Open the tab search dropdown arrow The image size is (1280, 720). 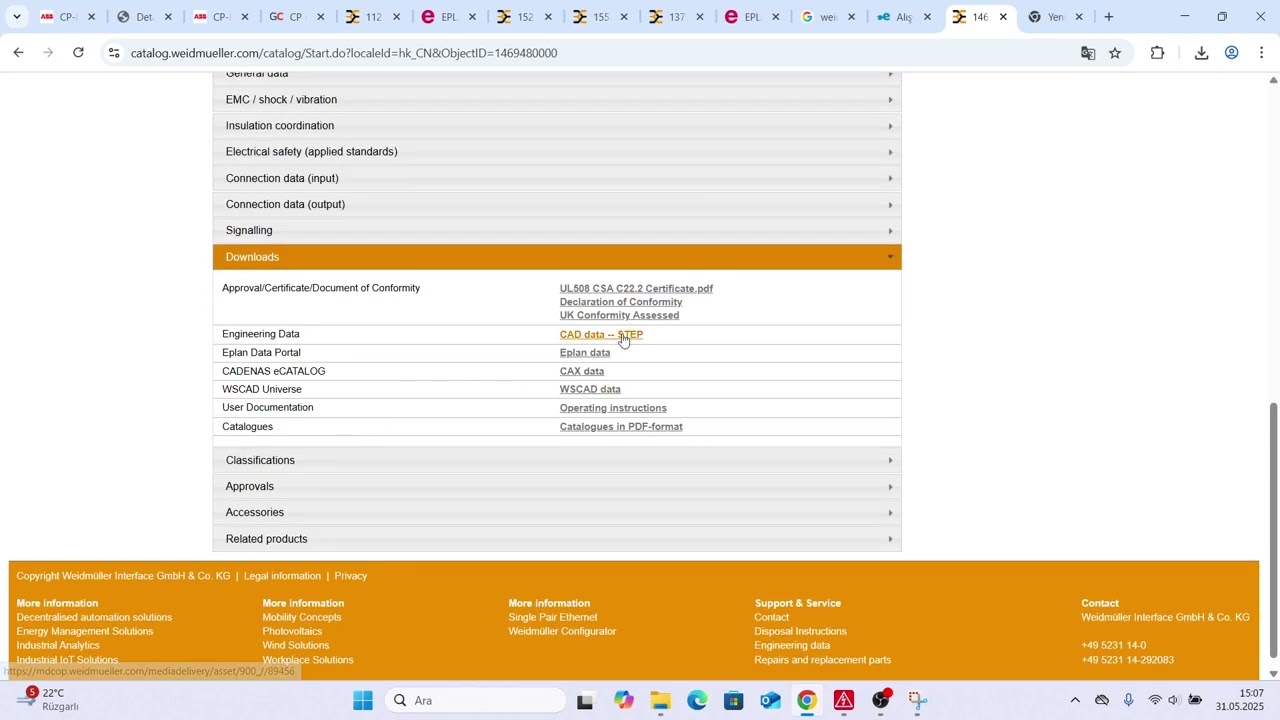click(17, 17)
